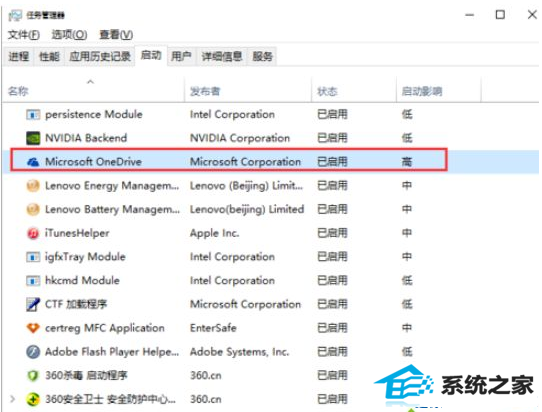This screenshot has height=412, width=542.
Task: Open the 选项(O) menu
Action: 69,35
